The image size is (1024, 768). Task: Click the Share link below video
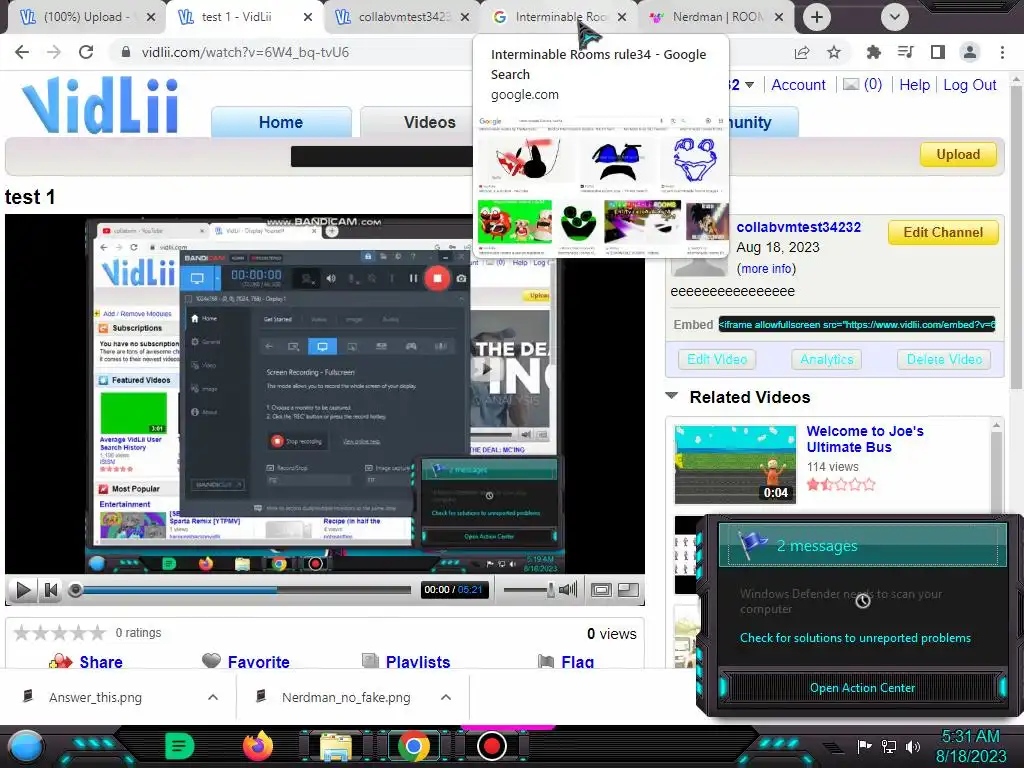click(101, 662)
